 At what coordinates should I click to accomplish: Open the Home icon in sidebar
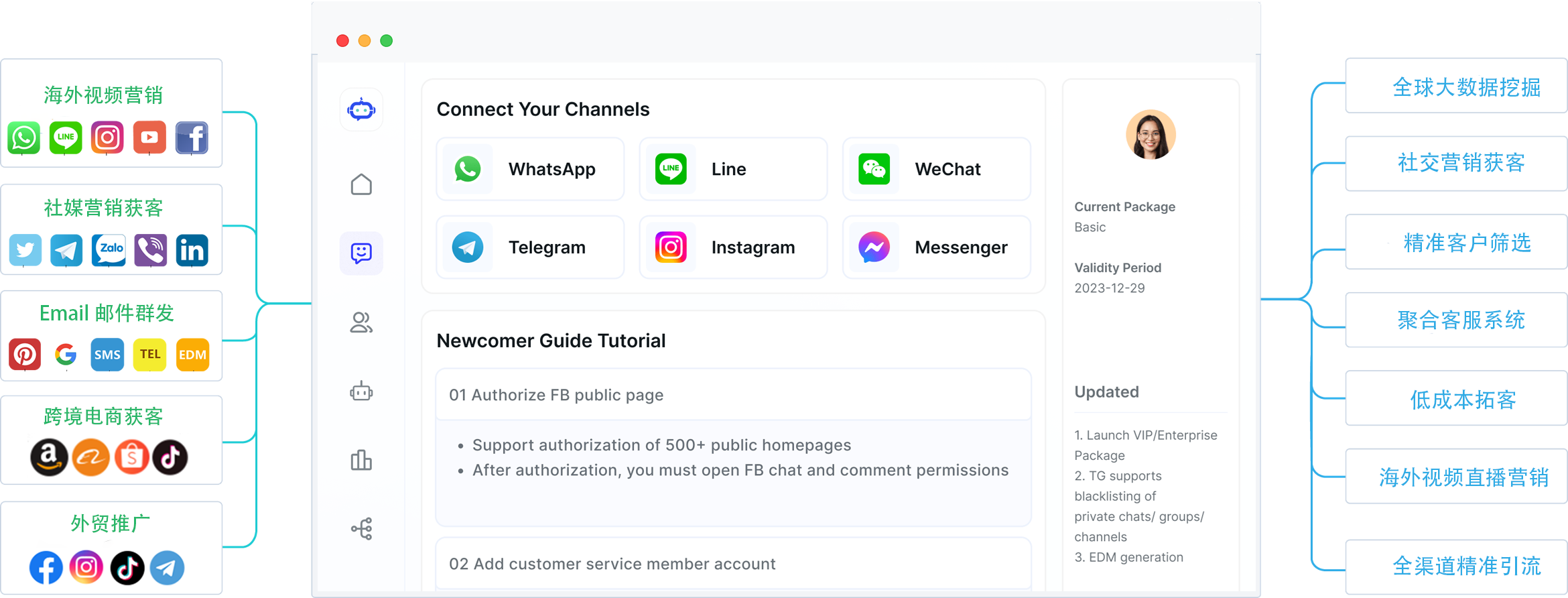(361, 184)
